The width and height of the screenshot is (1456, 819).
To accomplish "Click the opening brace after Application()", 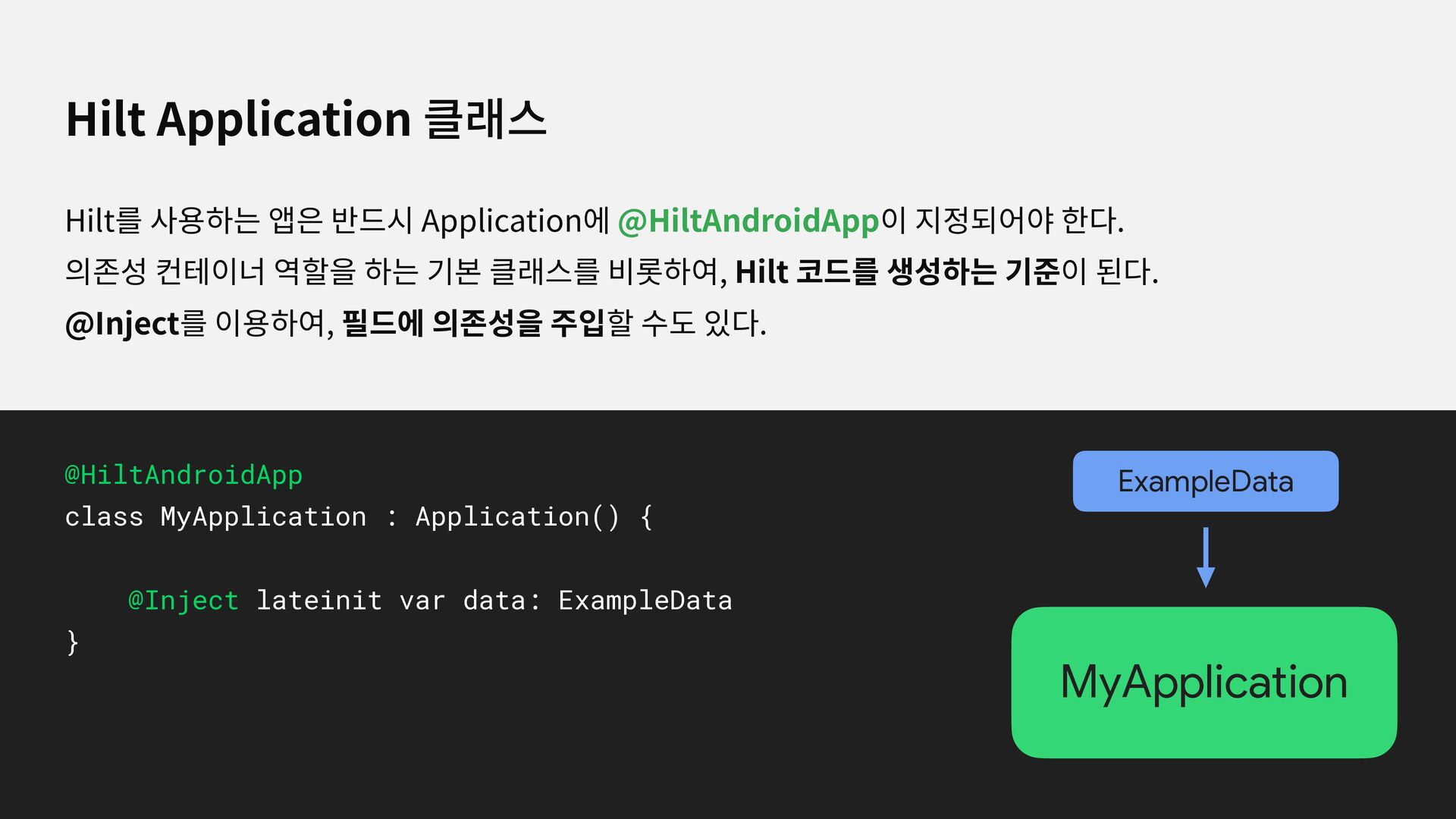I will pos(646,516).
